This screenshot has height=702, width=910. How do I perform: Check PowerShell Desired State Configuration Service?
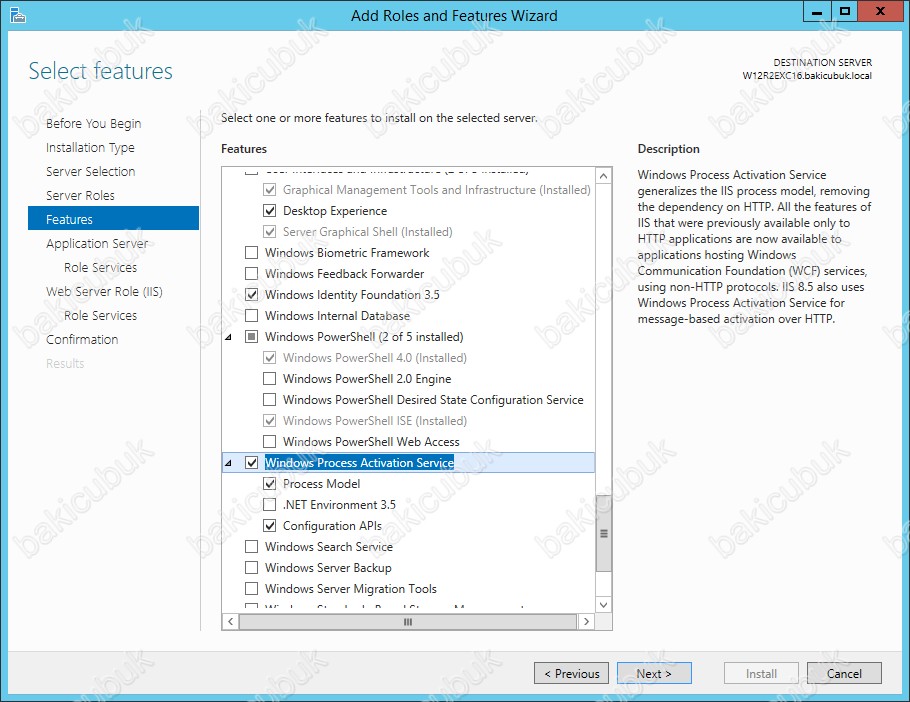tap(269, 399)
